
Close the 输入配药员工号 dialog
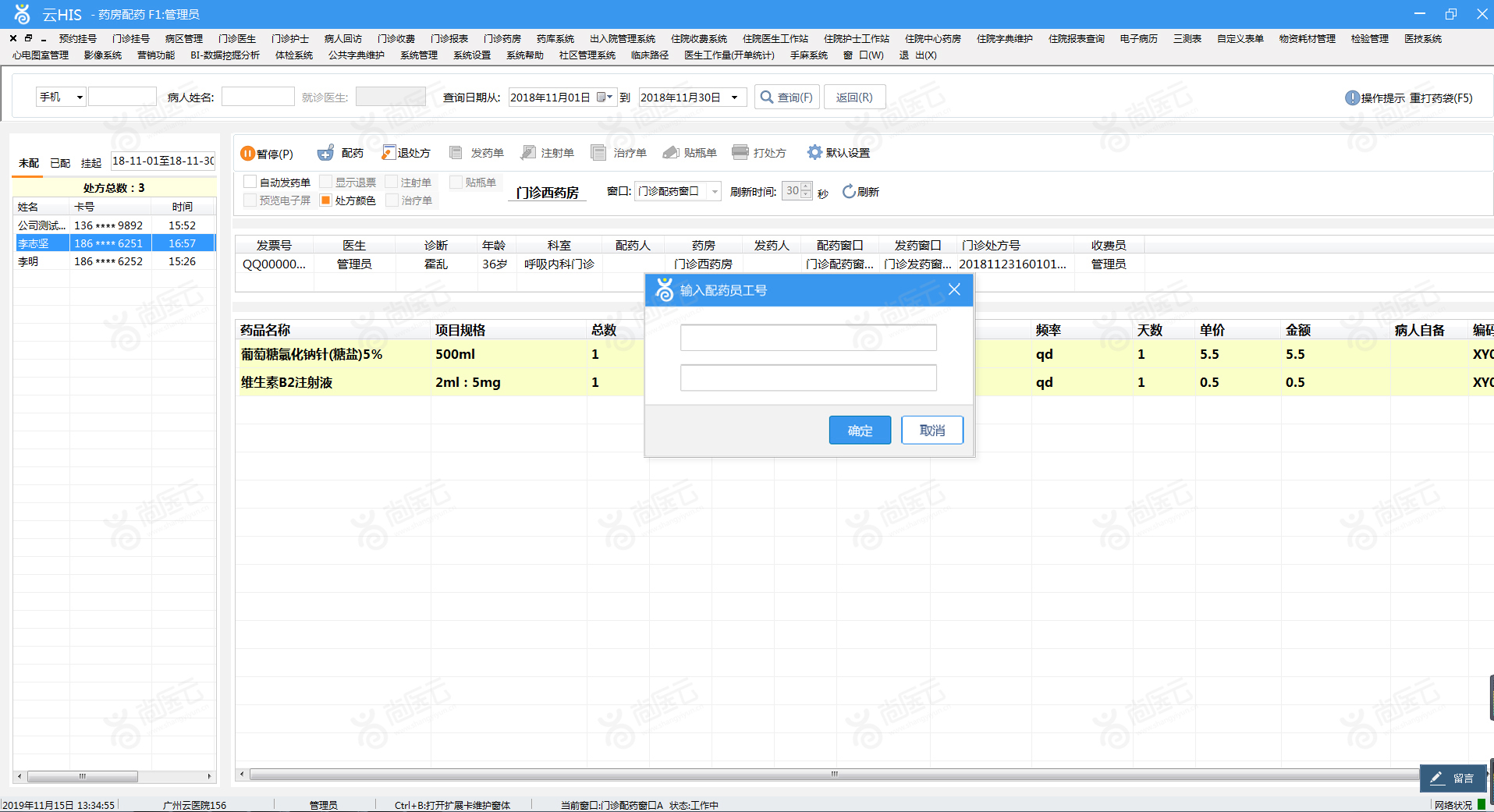(954, 289)
